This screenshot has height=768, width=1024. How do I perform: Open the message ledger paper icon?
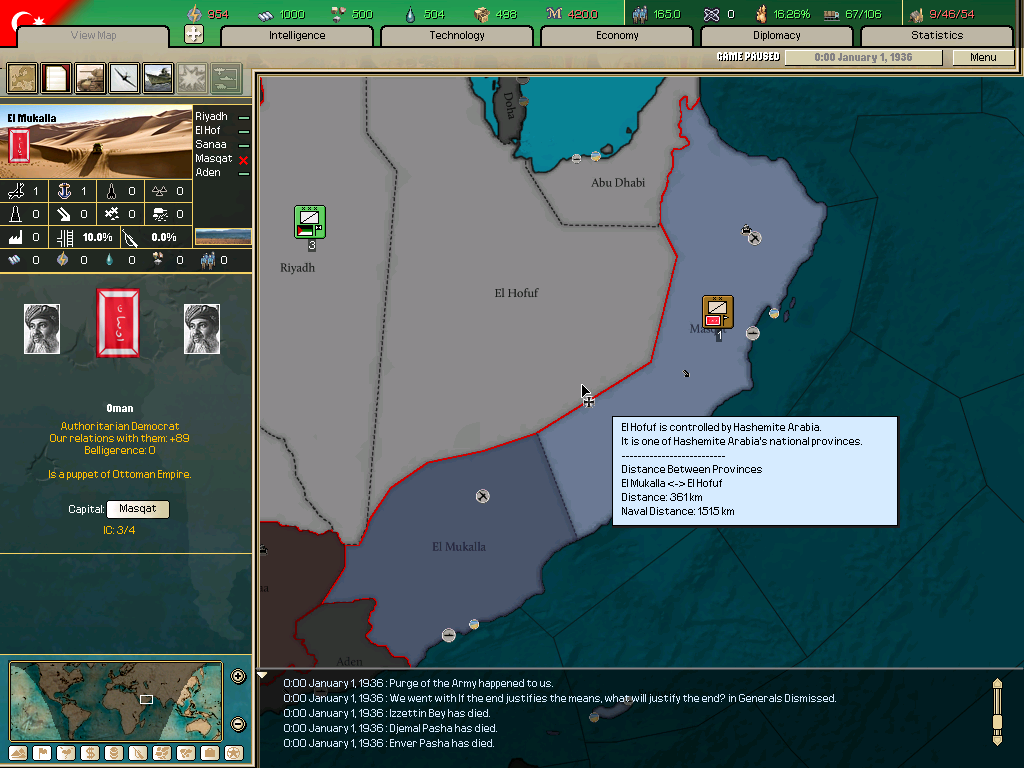pos(55,77)
